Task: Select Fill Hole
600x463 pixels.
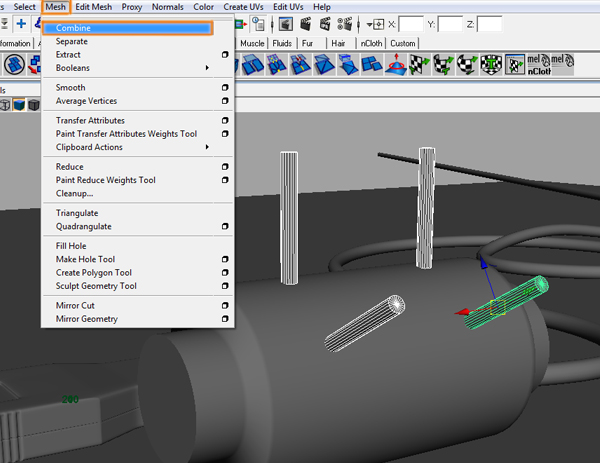Action: pyautogui.click(x=71, y=246)
